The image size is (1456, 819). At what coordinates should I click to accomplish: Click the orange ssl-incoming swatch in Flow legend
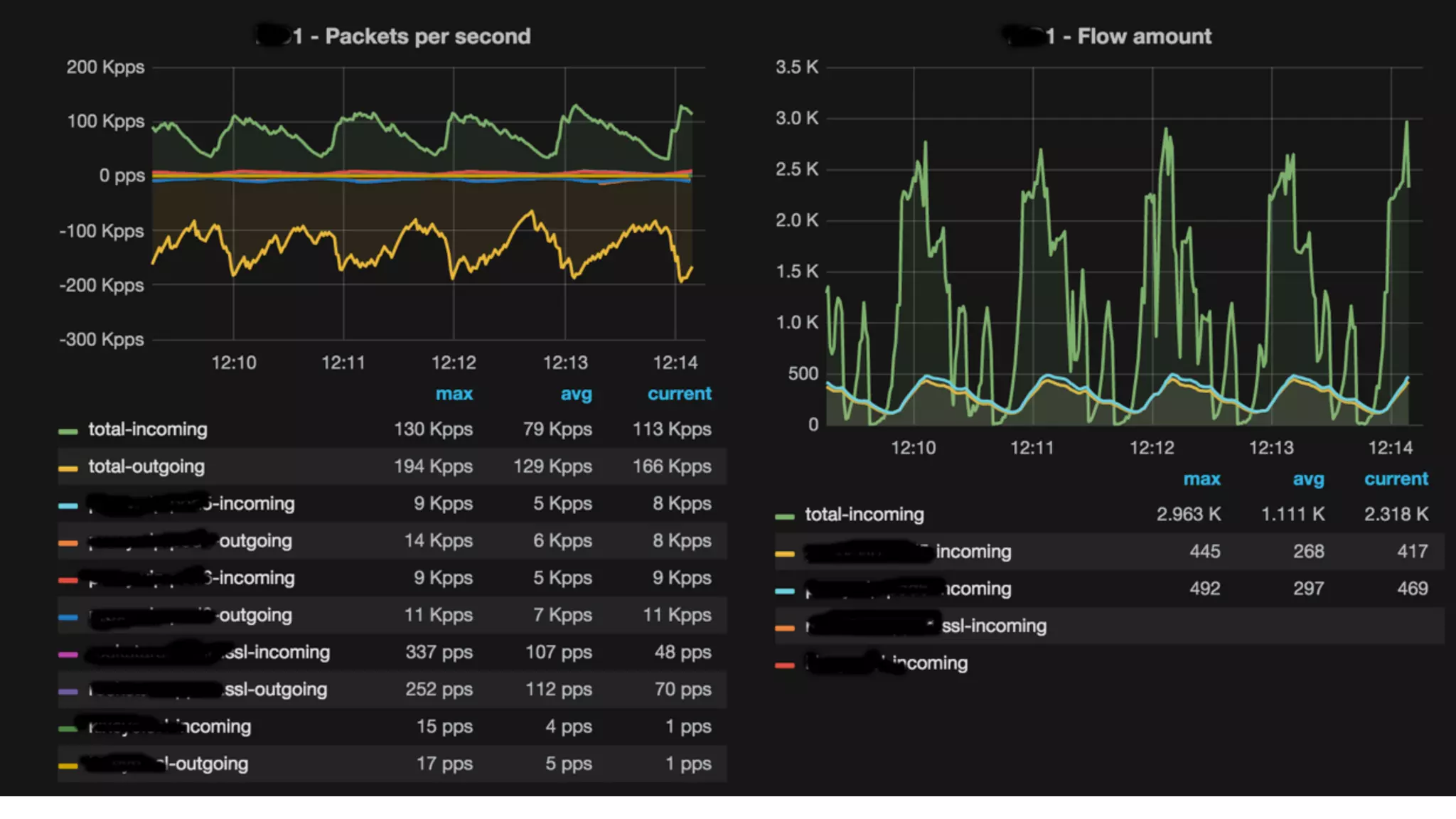pyautogui.click(x=785, y=628)
